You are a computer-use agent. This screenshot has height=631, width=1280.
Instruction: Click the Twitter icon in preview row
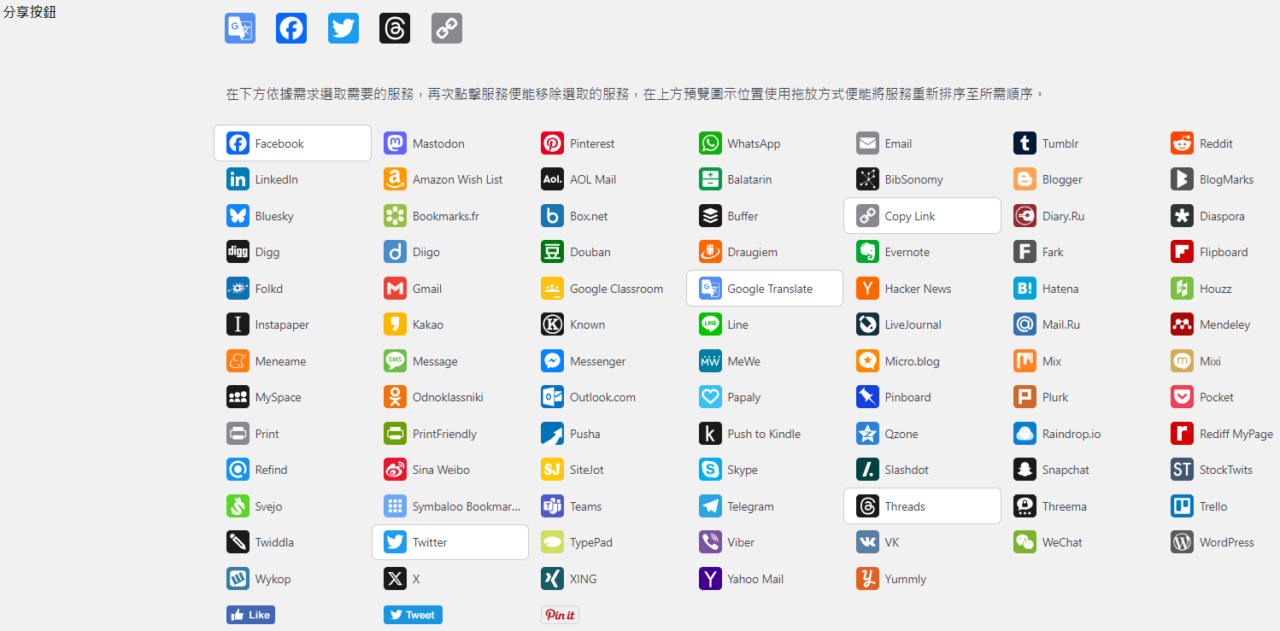click(x=344, y=28)
